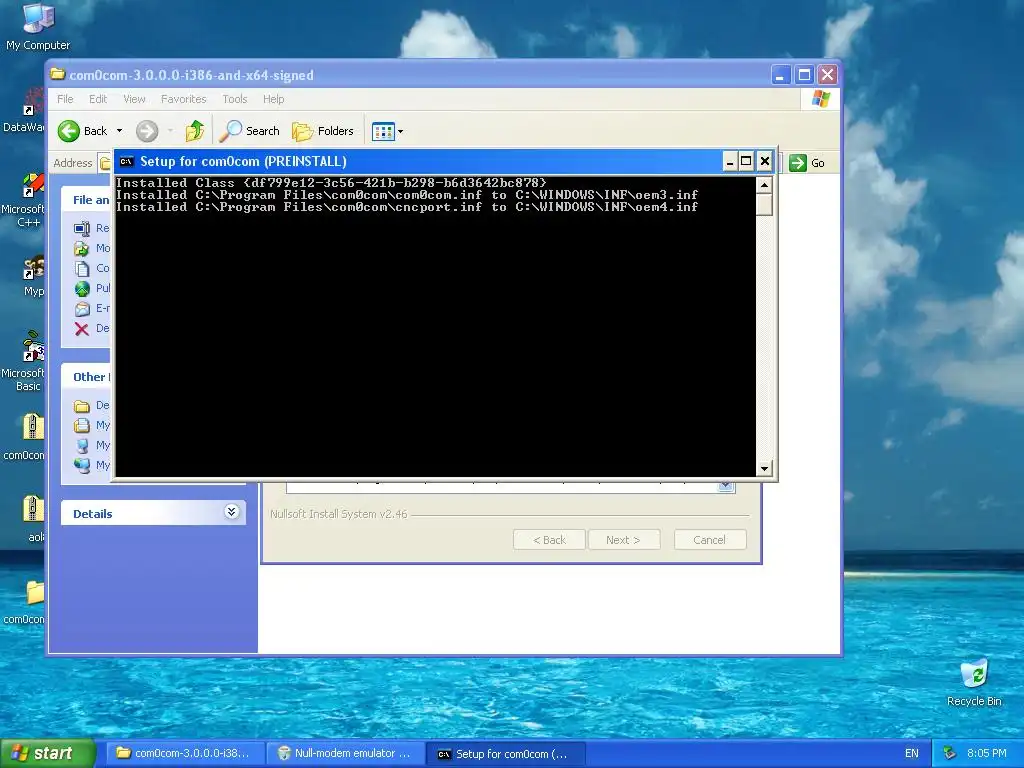This screenshot has width=1024, height=768.
Task: Click the folder icon in Explorer title bar
Action: pos(58,74)
